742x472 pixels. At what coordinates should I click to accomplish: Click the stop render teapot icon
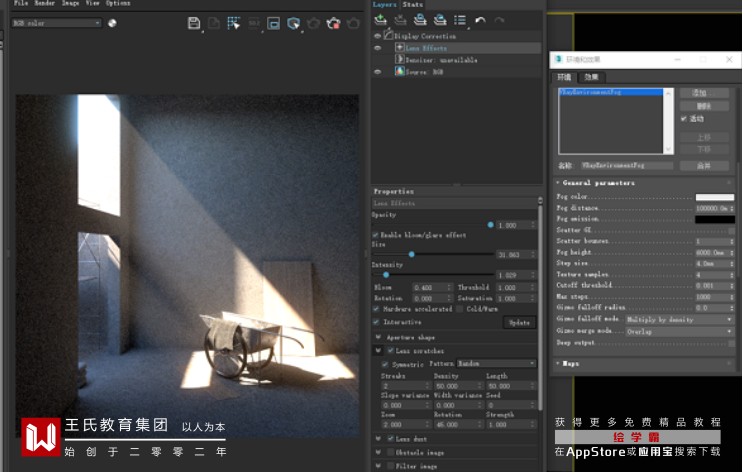click(x=333, y=23)
